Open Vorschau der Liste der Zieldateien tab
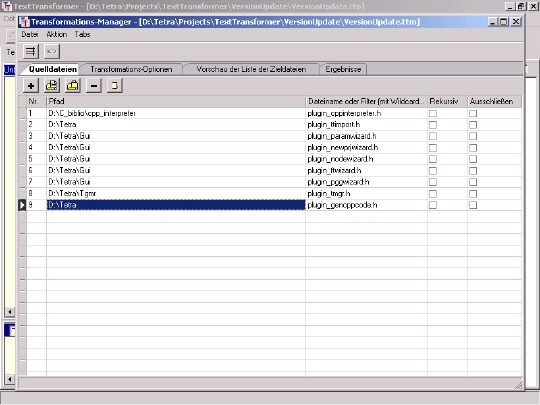Screen dimensions: 540x405 point(251,69)
